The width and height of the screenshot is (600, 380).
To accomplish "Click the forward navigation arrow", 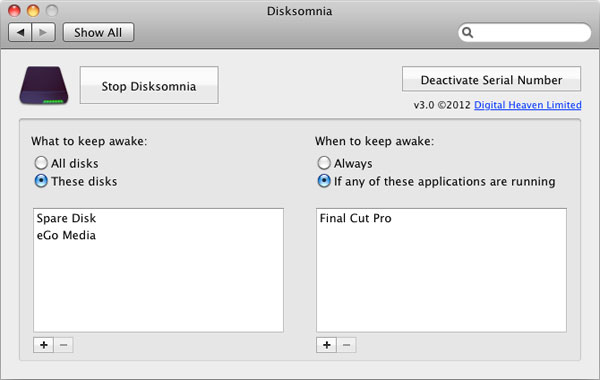I will coord(44,33).
